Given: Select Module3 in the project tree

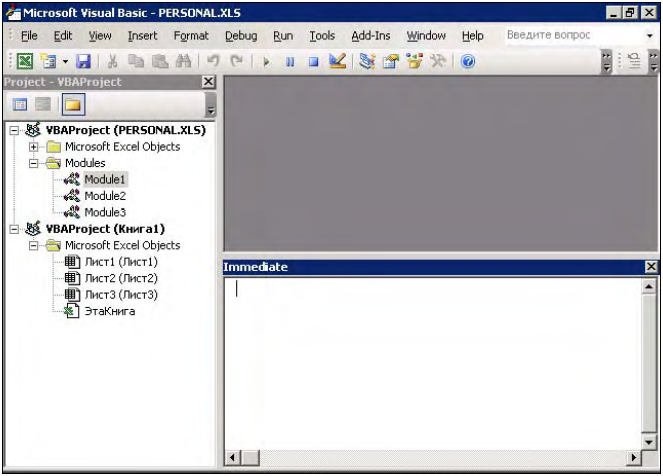Looking at the screenshot, I should coord(105,213).
